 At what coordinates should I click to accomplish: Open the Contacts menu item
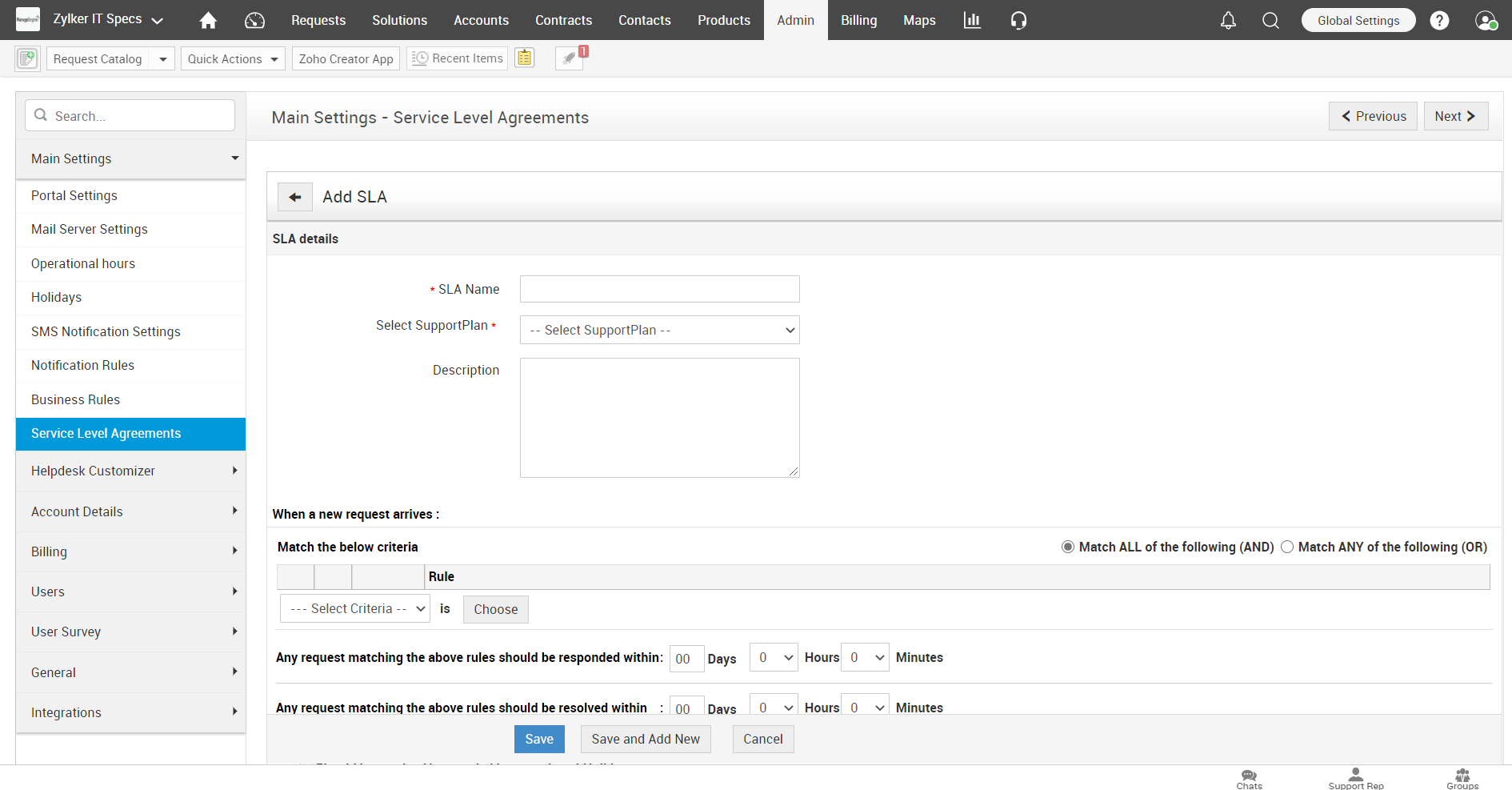pos(644,20)
